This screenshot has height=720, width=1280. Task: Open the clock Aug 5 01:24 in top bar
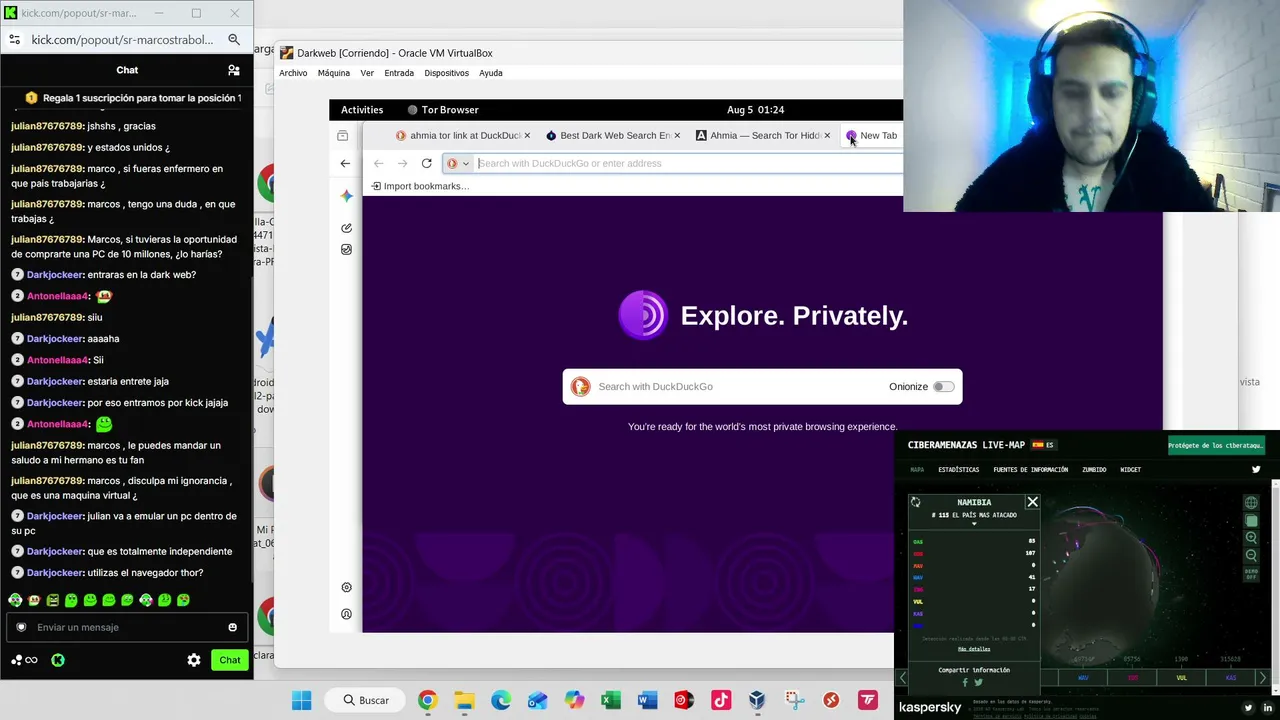755,110
